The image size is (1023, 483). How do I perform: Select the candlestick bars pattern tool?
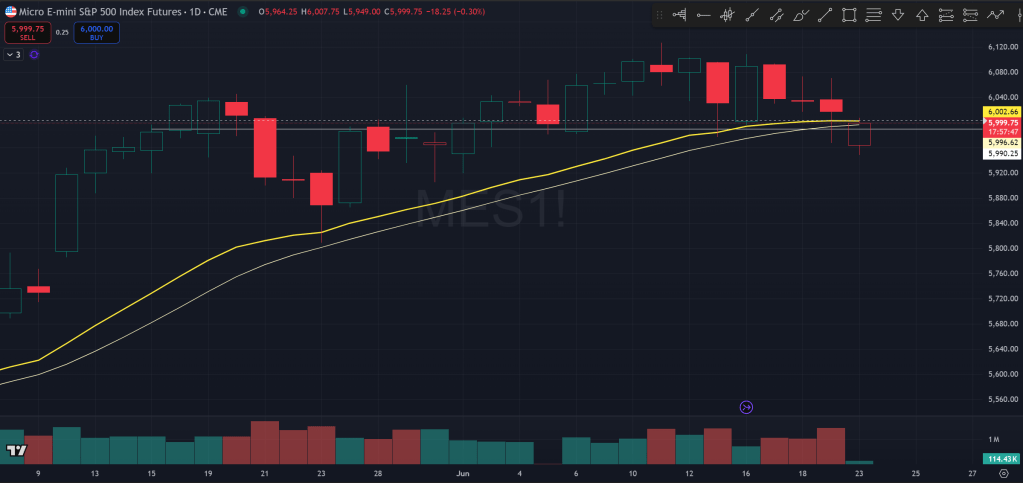pyautogui.click(x=728, y=15)
